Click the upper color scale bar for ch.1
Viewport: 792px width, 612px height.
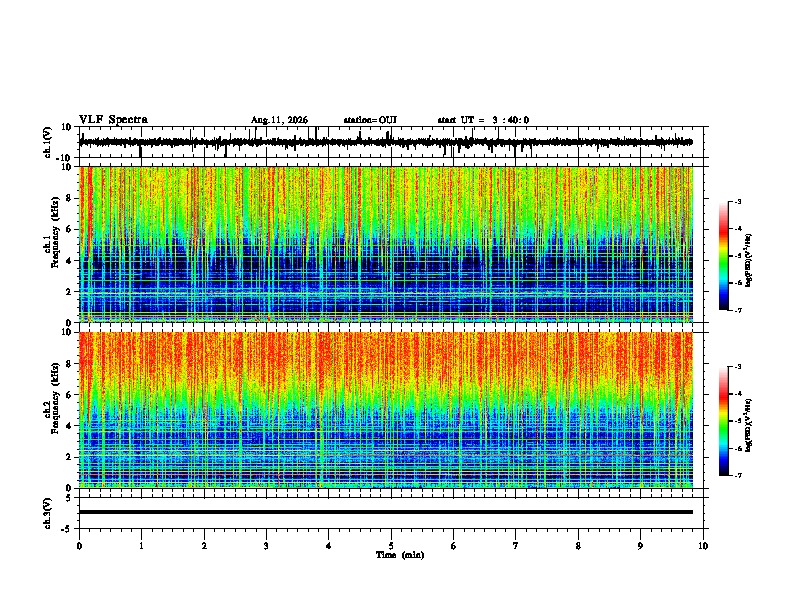[x=723, y=256]
